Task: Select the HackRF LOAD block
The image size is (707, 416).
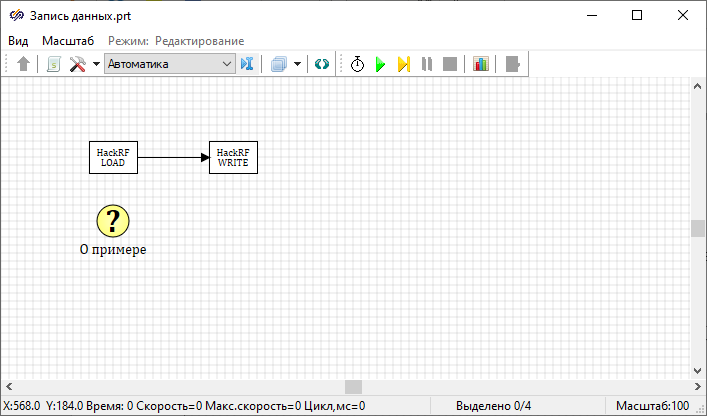Action: (113, 157)
